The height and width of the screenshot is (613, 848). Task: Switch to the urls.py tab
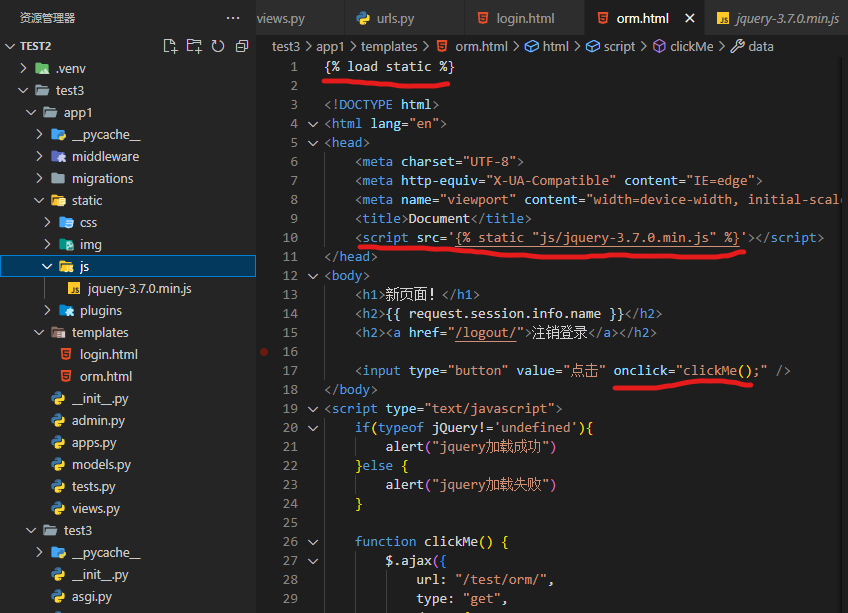click(395, 18)
